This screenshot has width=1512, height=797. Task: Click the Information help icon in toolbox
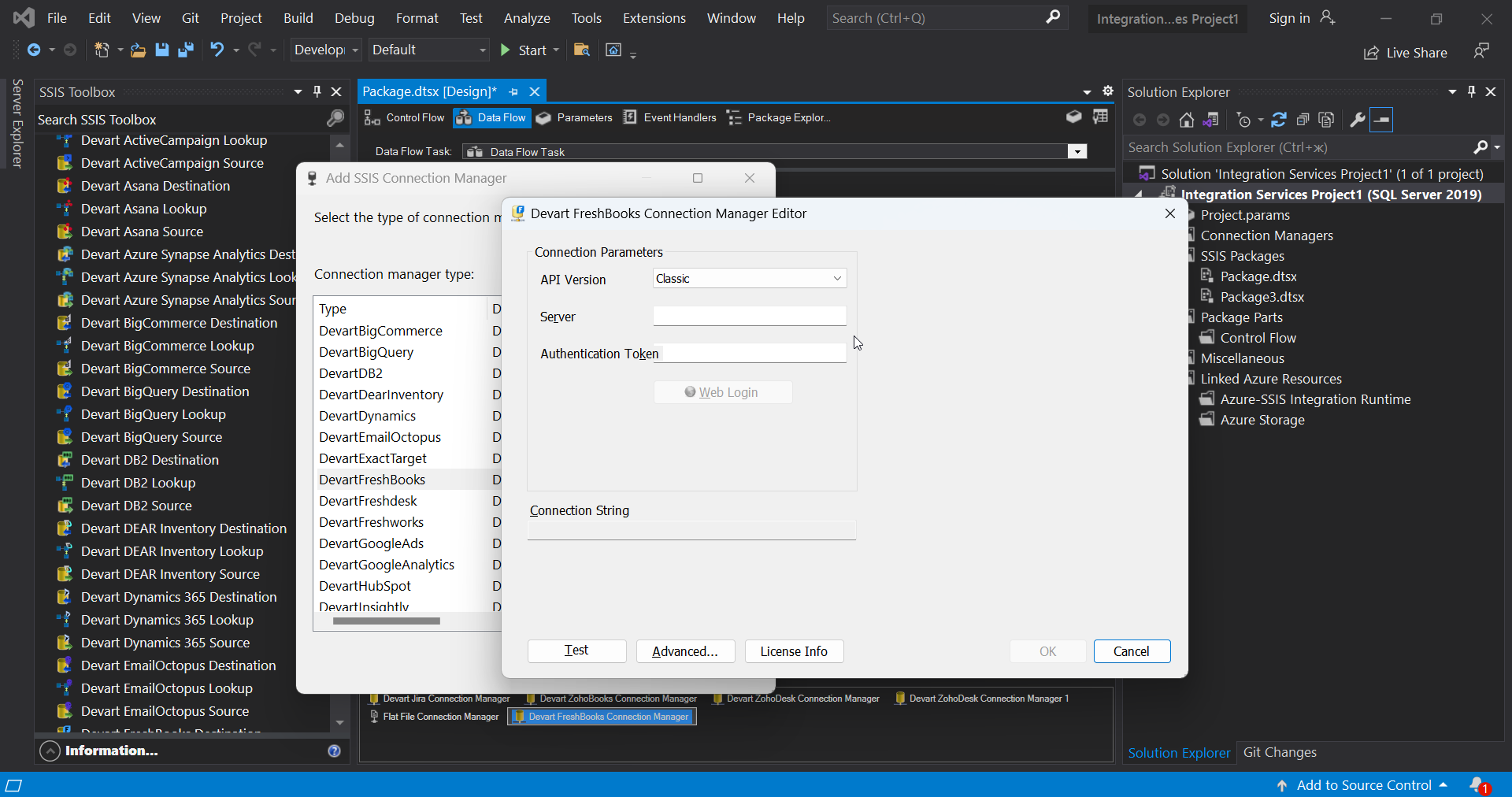(334, 751)
